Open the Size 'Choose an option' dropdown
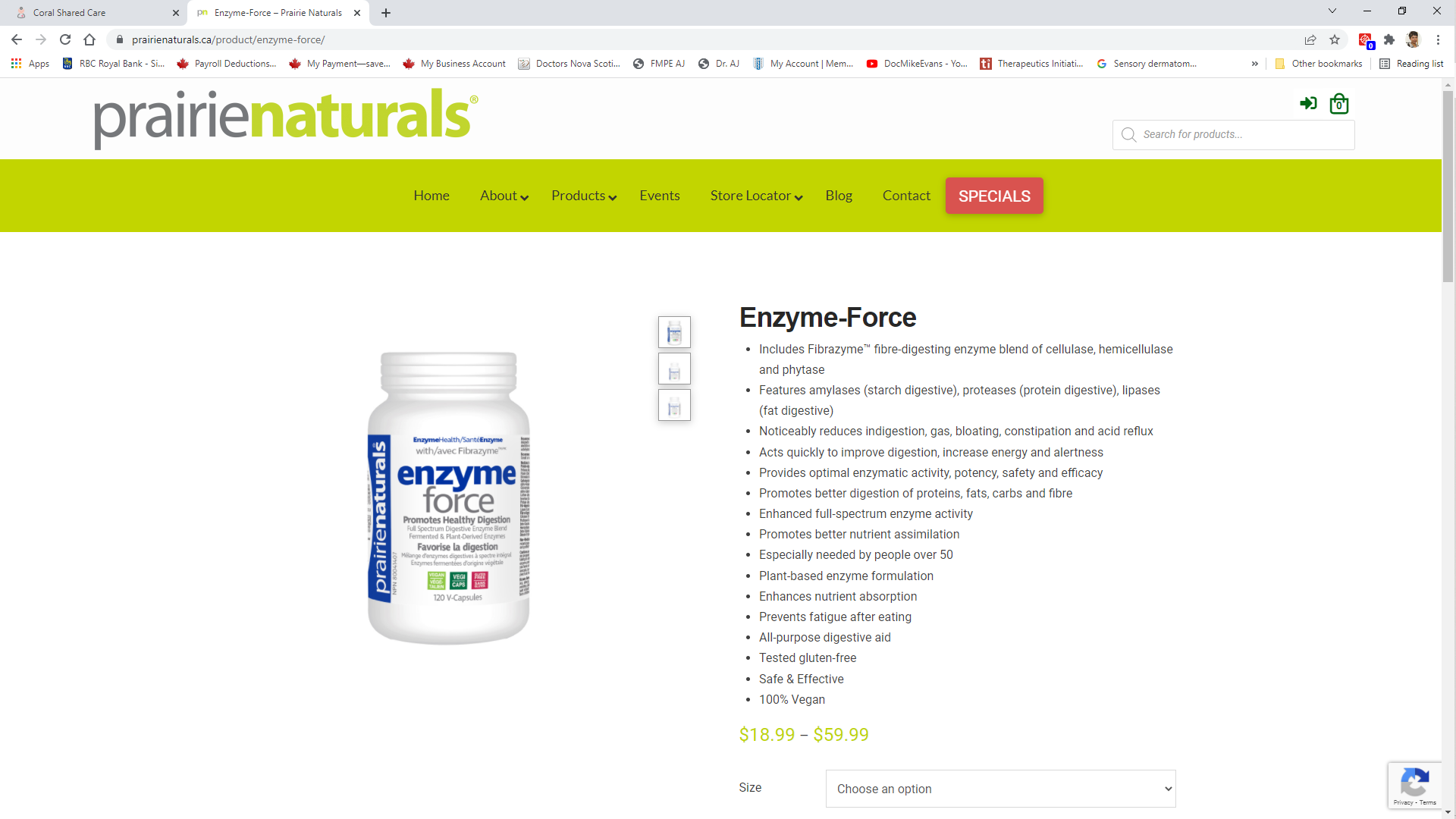This screenshot has height=819, width=1456. 1000,789
